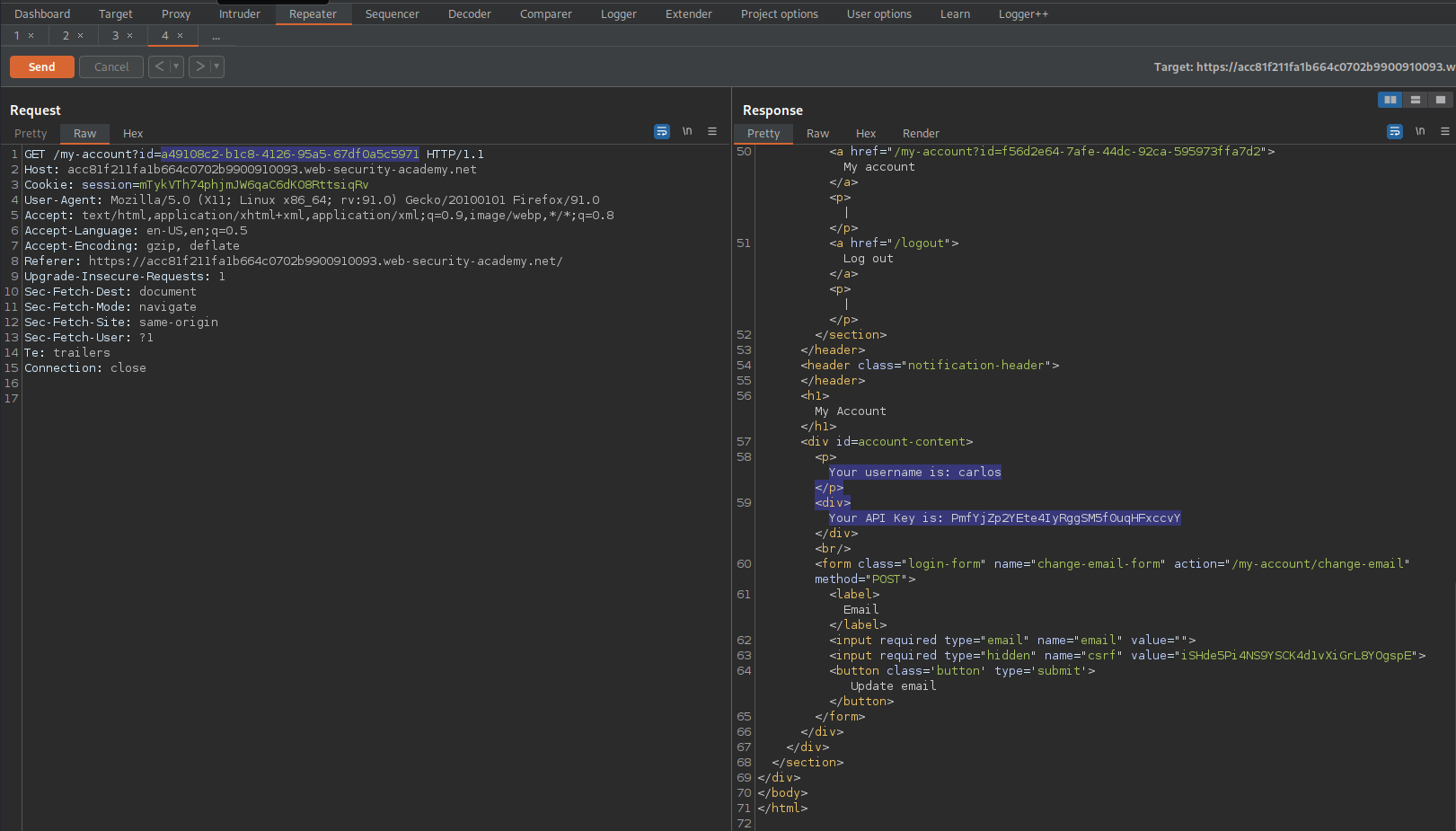
Task: Open the additional tabs '...' item
Action: click(x=216, y=36)
